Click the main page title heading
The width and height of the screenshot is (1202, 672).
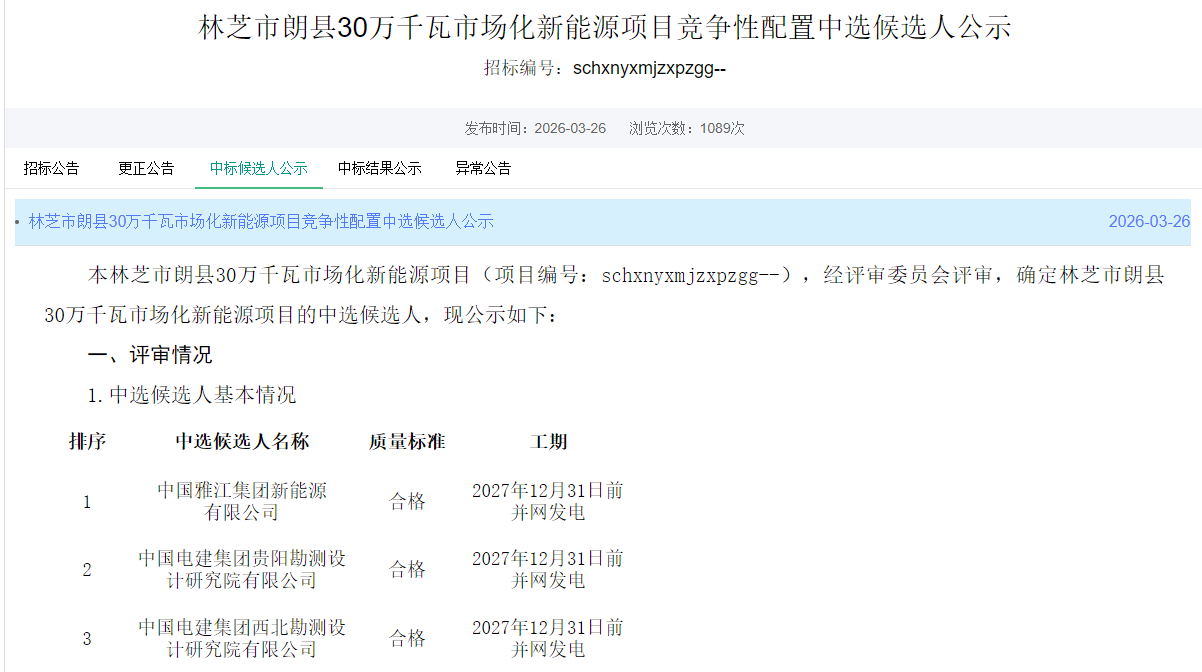point(605,27)
